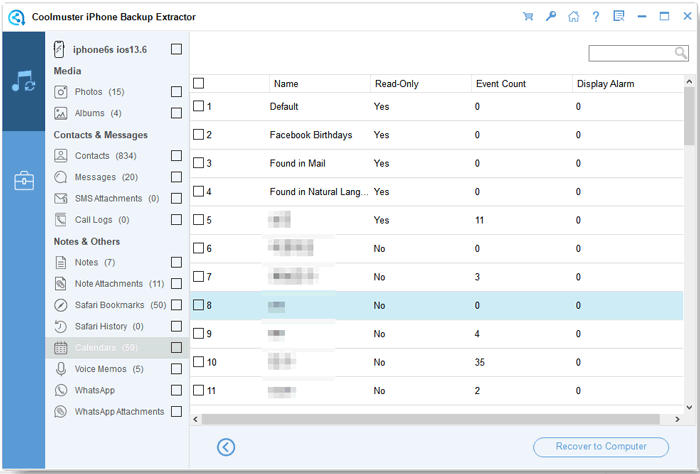700x474 pixels.
Task: Open Safari Bookmarks (50) category
Action: tap(121, 305)
